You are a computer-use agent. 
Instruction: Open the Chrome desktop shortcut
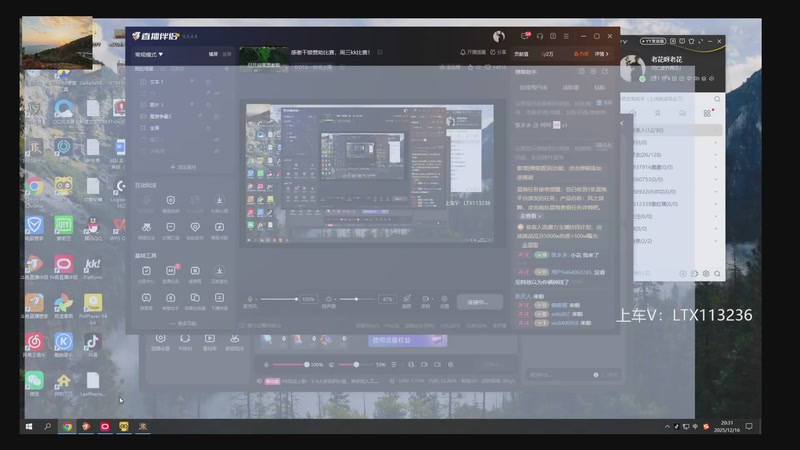(35, 186)
